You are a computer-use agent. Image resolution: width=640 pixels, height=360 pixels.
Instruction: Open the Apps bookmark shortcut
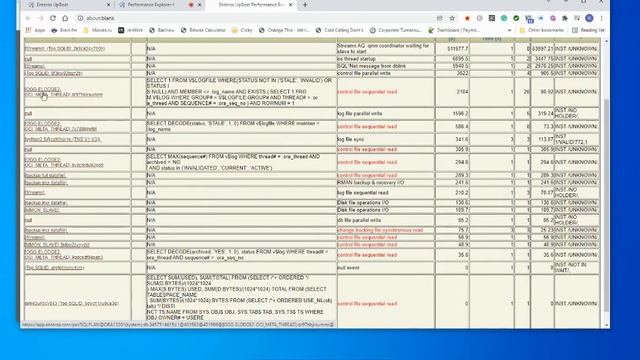(x=36, y=30)
